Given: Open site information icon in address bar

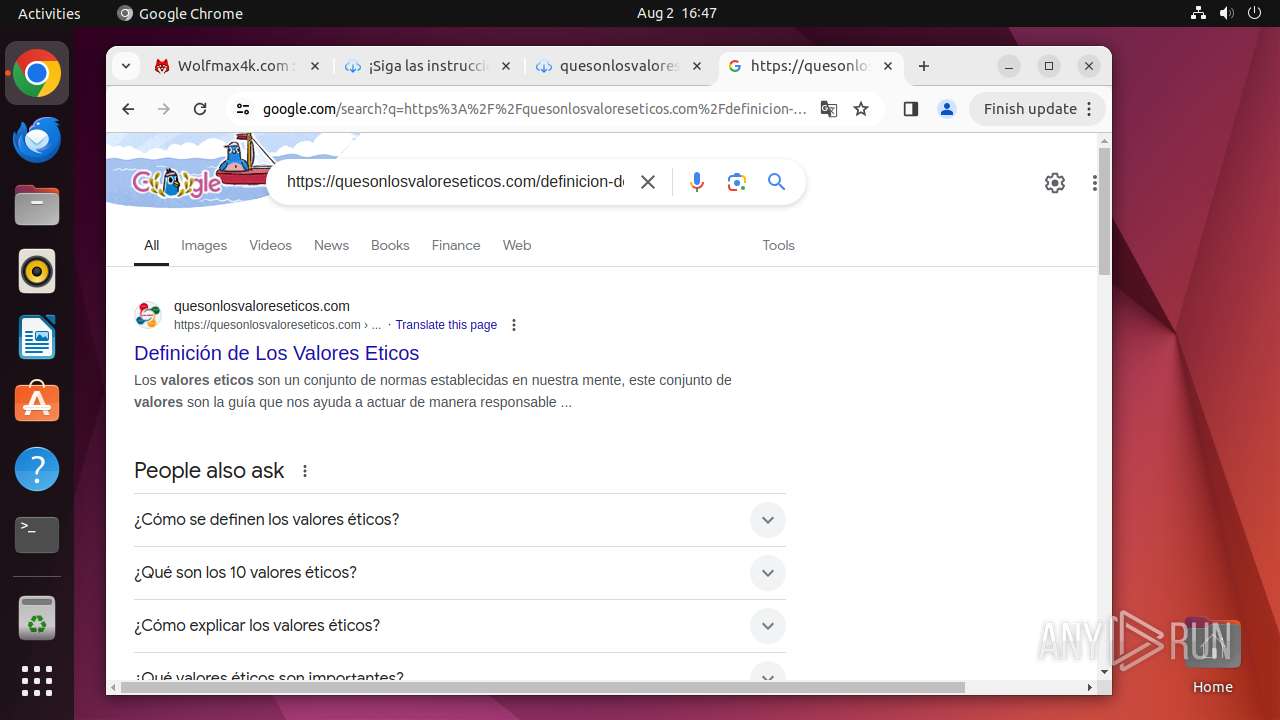Looking at the screenshot, I should (242, 109).
